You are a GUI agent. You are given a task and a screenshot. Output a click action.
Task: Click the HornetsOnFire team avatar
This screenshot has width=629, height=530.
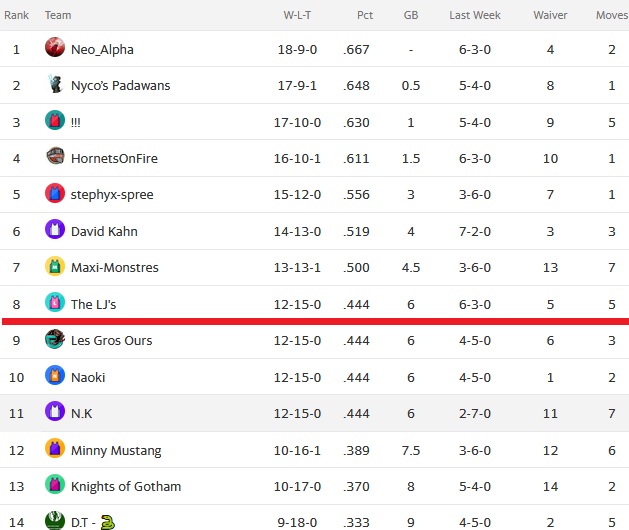(55, 156)
